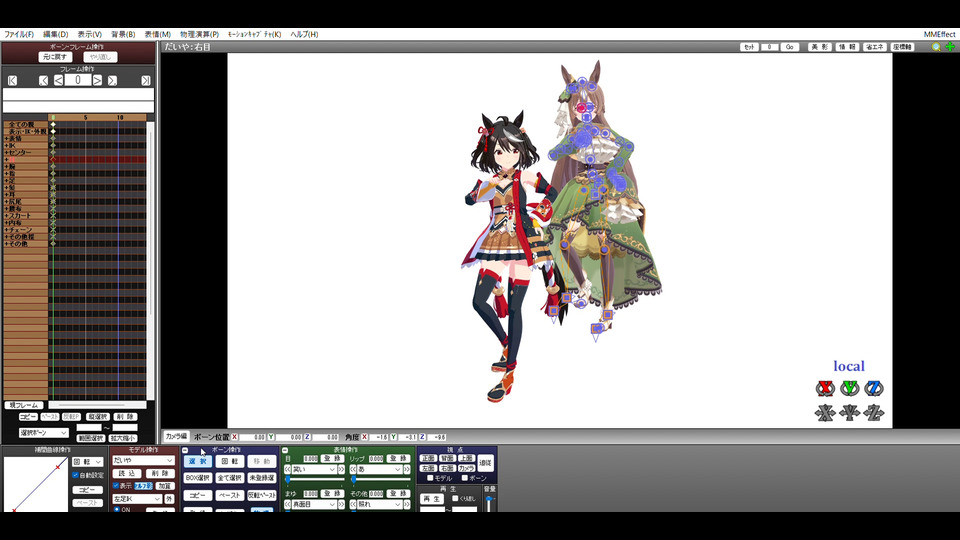Screen dimensions: 960x540
Task: Click the magnifier zoom icon in viewport corner
Action: [936, 47]
